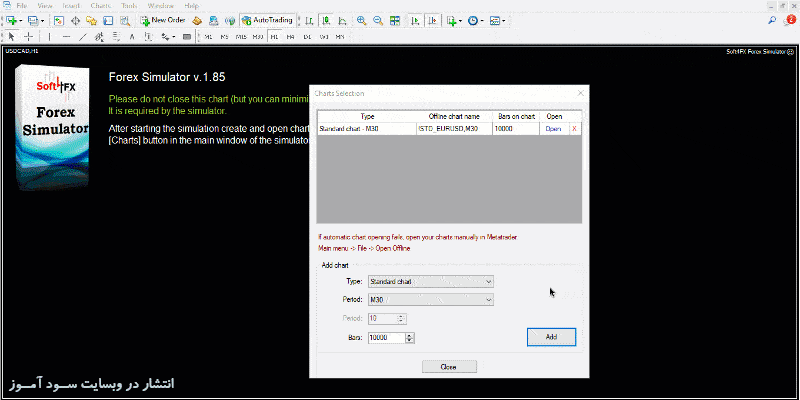800x400 pixels.
Task: Switch to line chart display icon
Action: click(x=342, y=20)
